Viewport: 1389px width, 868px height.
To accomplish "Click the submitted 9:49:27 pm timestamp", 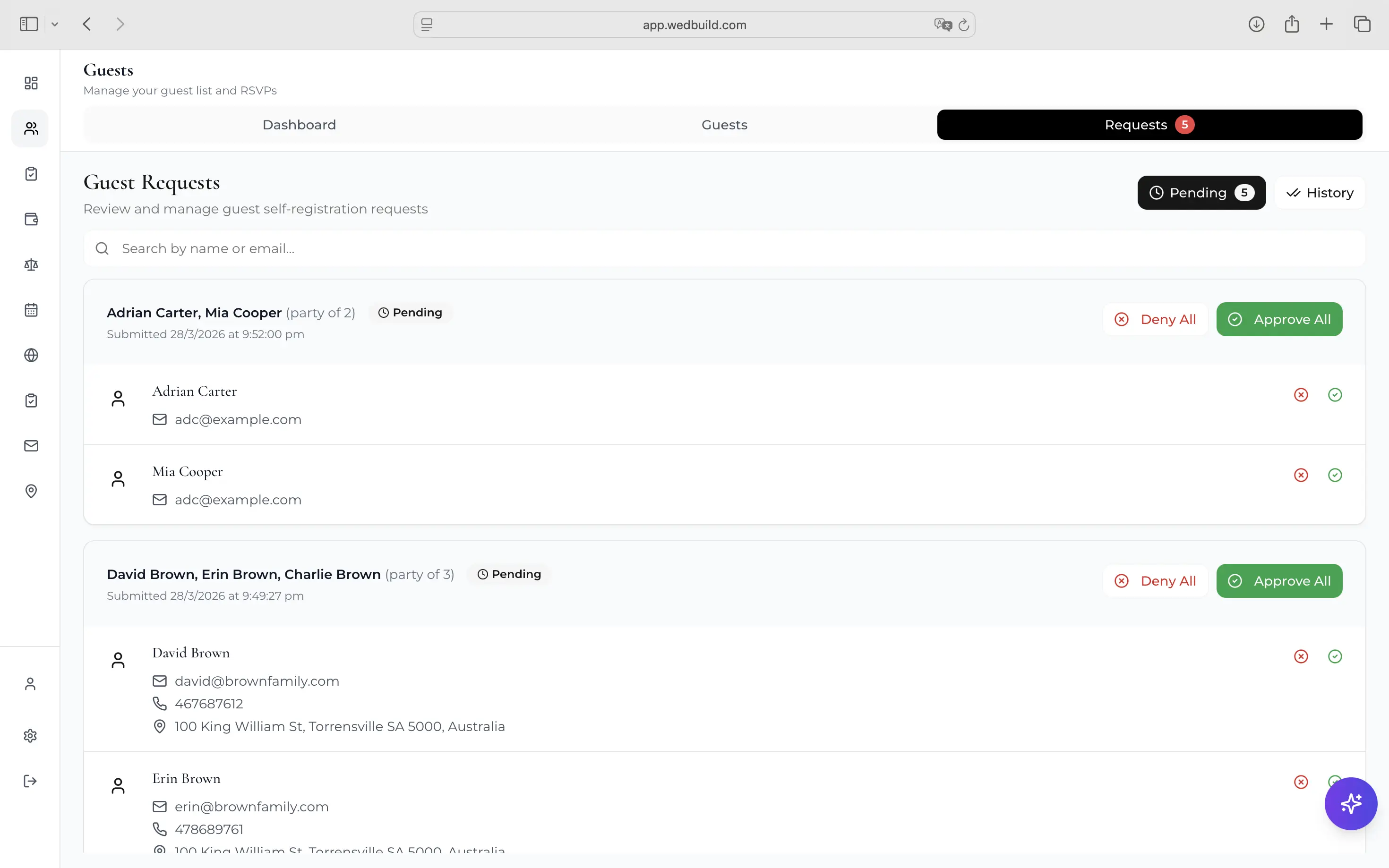I will (205, 596).
